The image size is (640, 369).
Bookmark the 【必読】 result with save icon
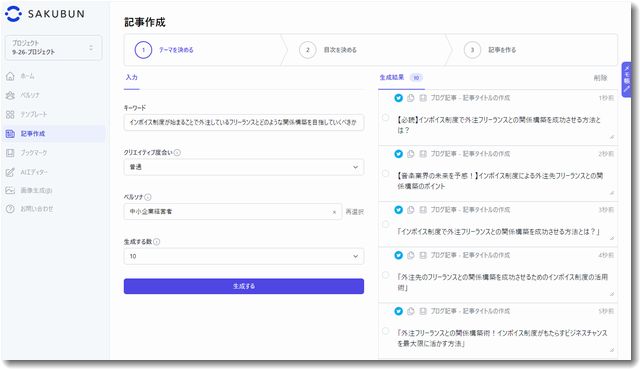coord(423,98)
